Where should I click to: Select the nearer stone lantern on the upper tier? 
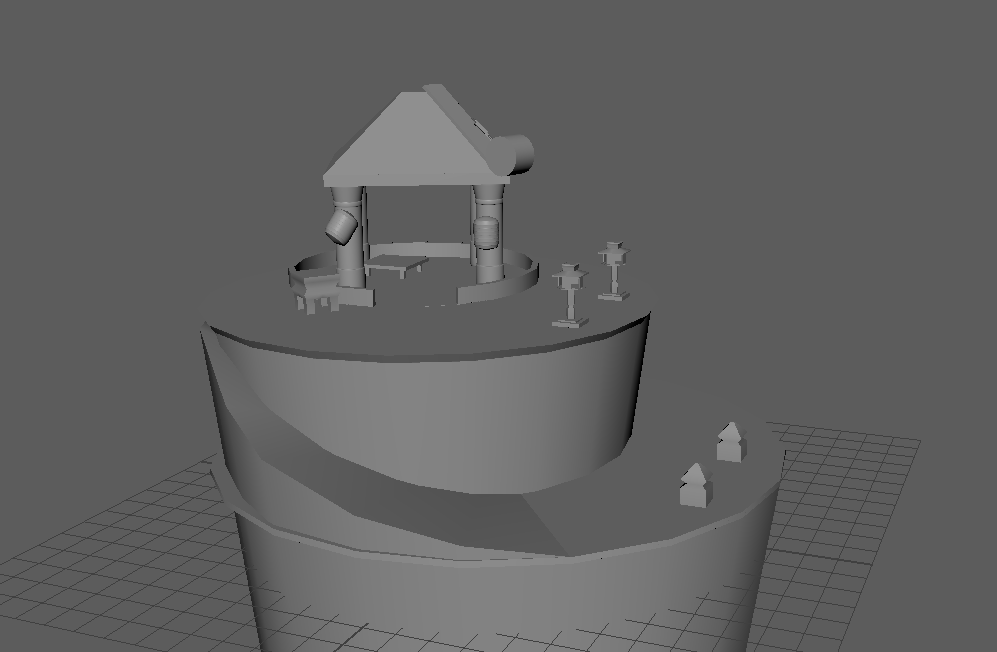click(x=570, y=296)
